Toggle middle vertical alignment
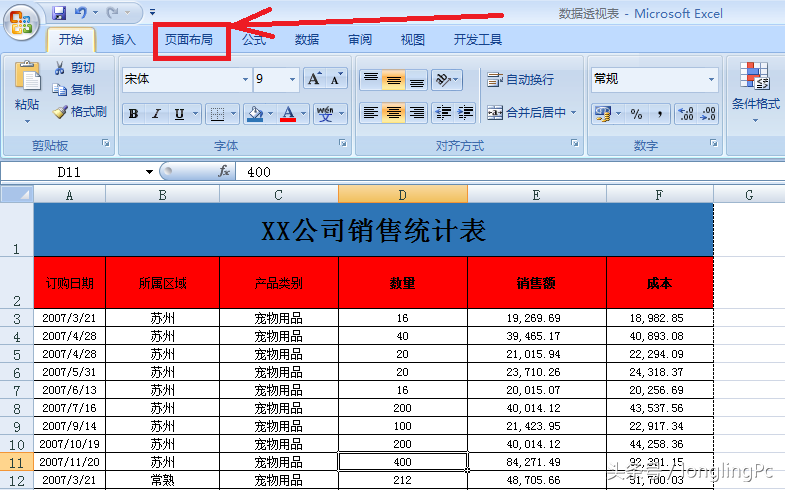The width and height of the screenshot is (785, 490). pyautogui.click(x=394, y=80)
